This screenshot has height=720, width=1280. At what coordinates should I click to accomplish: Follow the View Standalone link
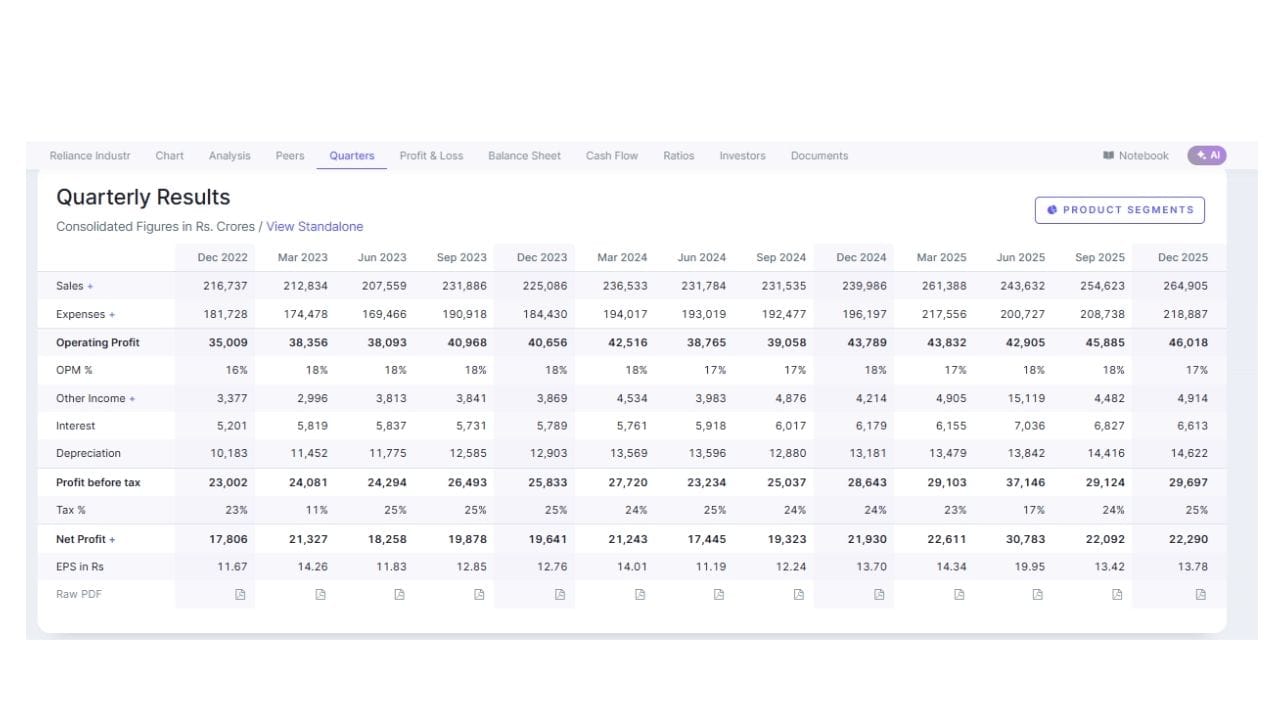(x=314, y=227)
